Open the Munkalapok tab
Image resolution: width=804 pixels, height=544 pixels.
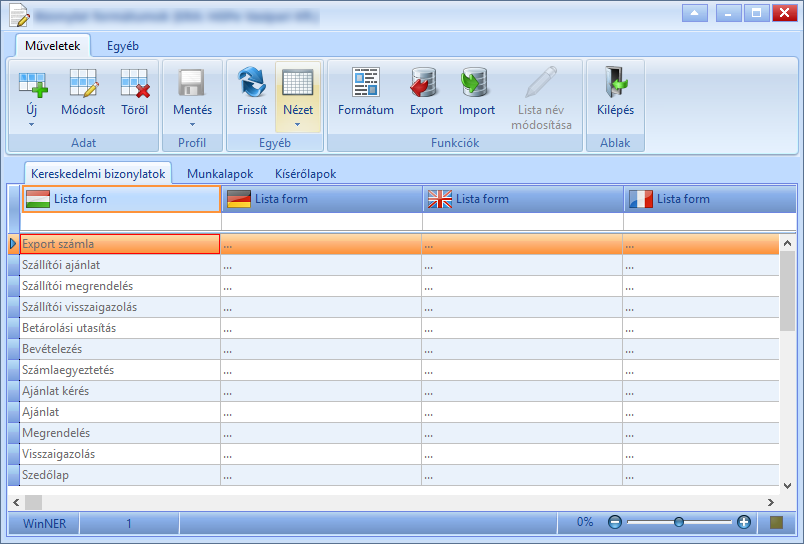tap(220, 174)
